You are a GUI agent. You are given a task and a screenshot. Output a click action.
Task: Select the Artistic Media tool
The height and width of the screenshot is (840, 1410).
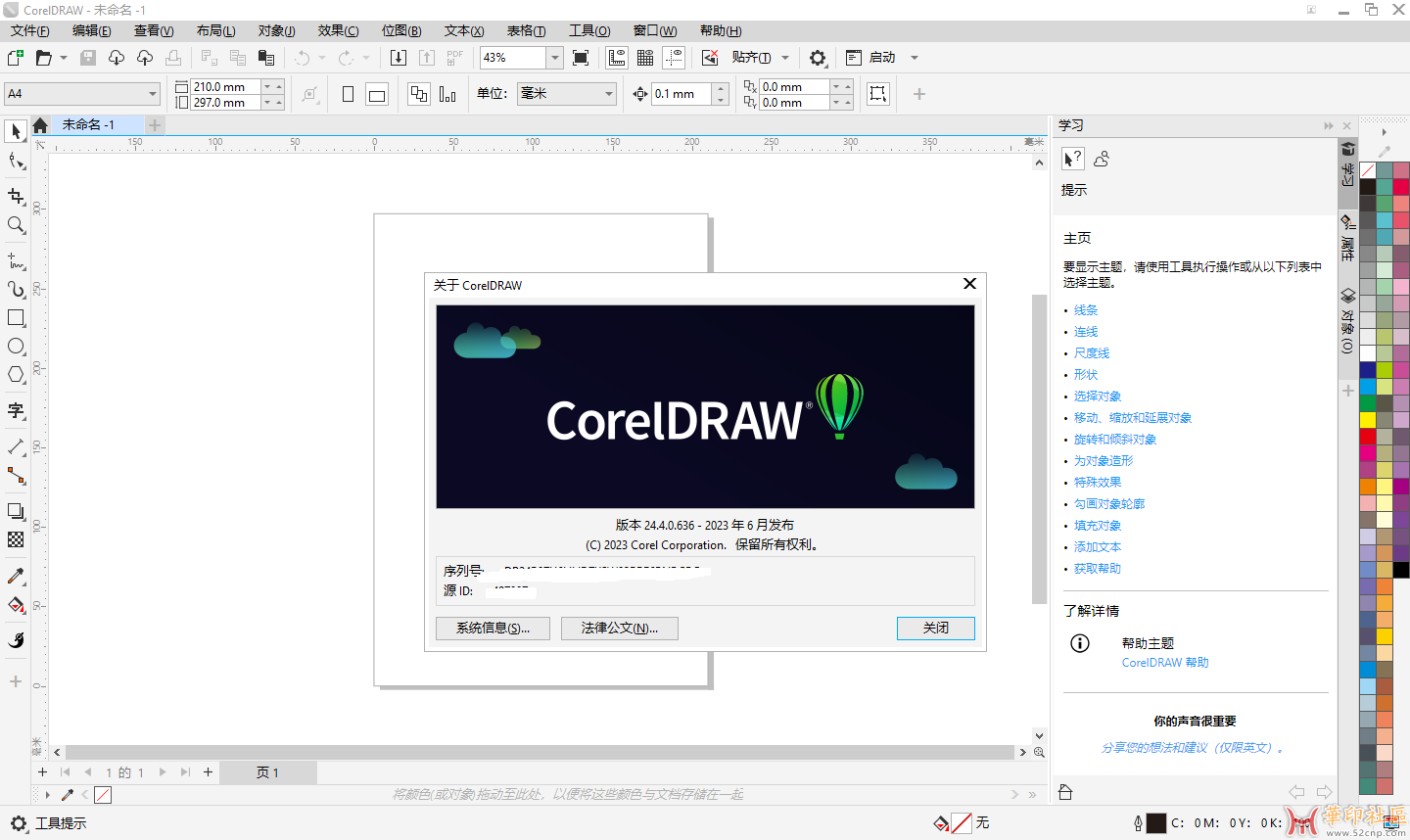[16, 289]
